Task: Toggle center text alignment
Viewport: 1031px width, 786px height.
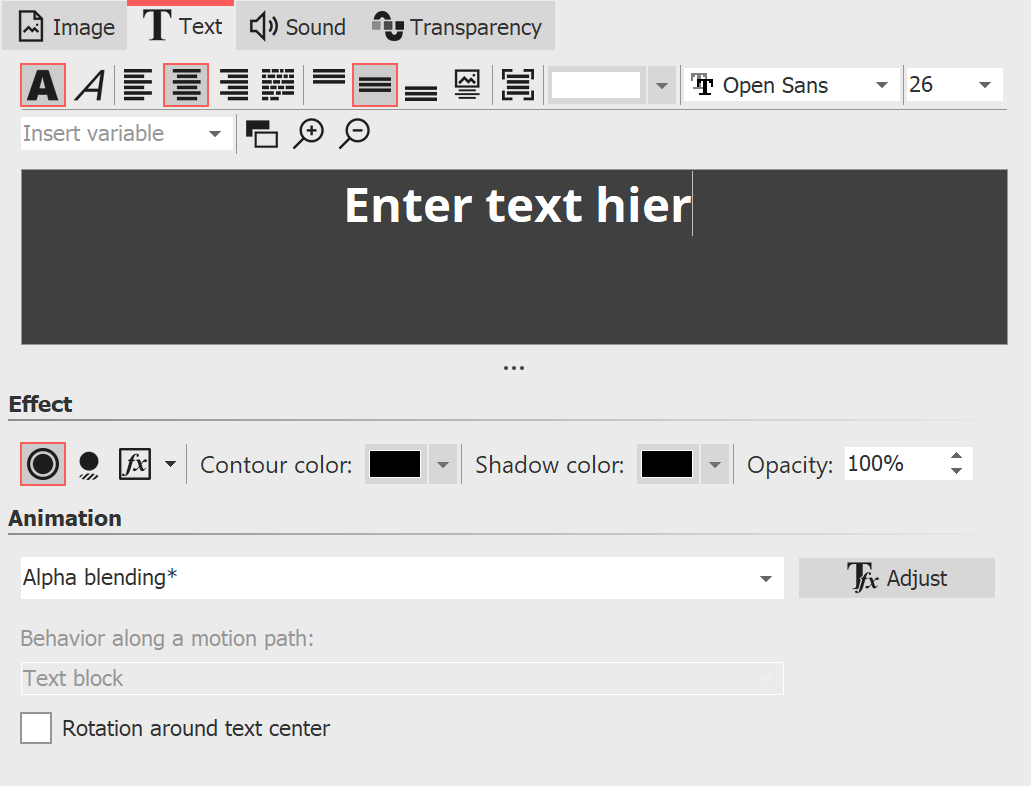Action: 186,85
